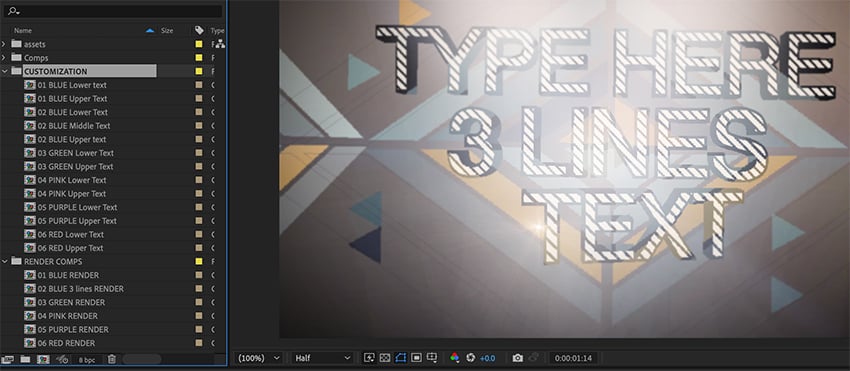
Task: Expand the assets folder
Action: [x=4, y=44]
